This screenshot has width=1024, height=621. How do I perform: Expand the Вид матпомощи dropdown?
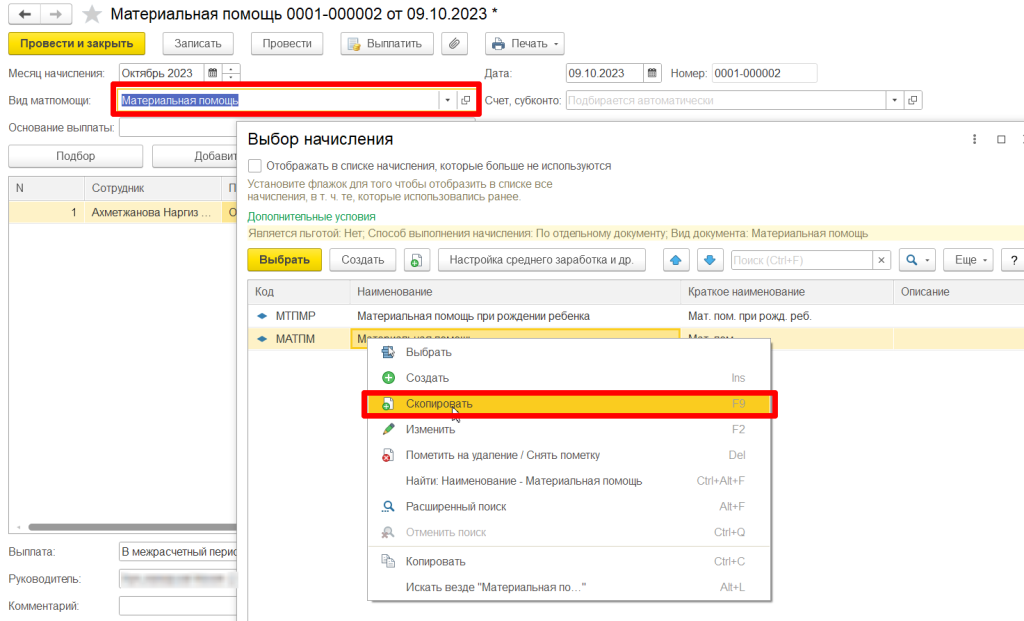tap(446, 100)
